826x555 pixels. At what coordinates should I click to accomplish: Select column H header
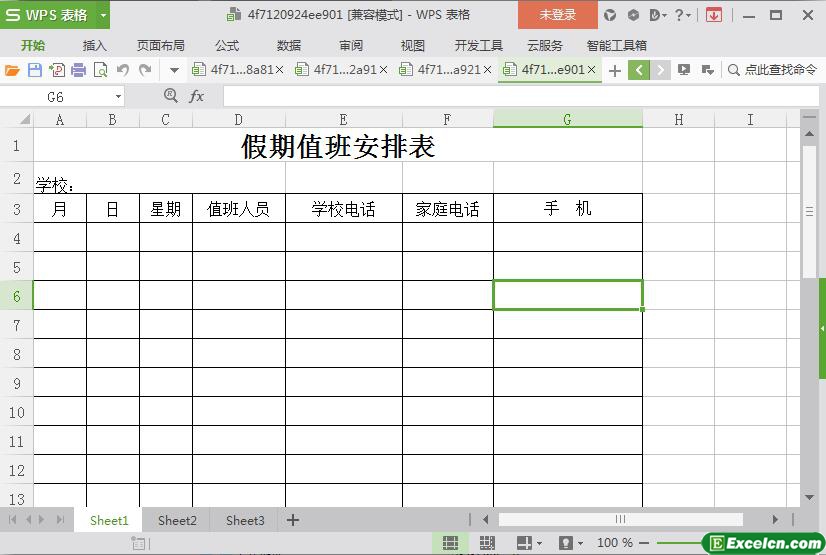coord(678,120)
